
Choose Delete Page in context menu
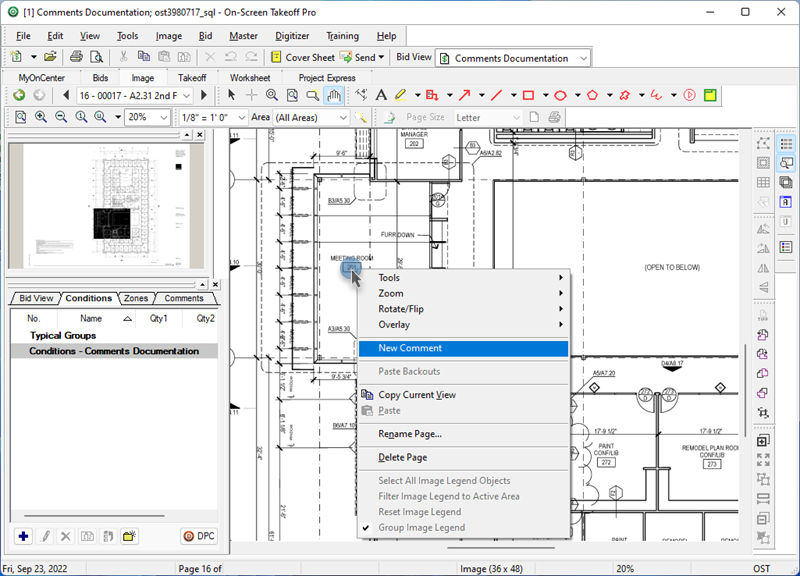(463, 457)
